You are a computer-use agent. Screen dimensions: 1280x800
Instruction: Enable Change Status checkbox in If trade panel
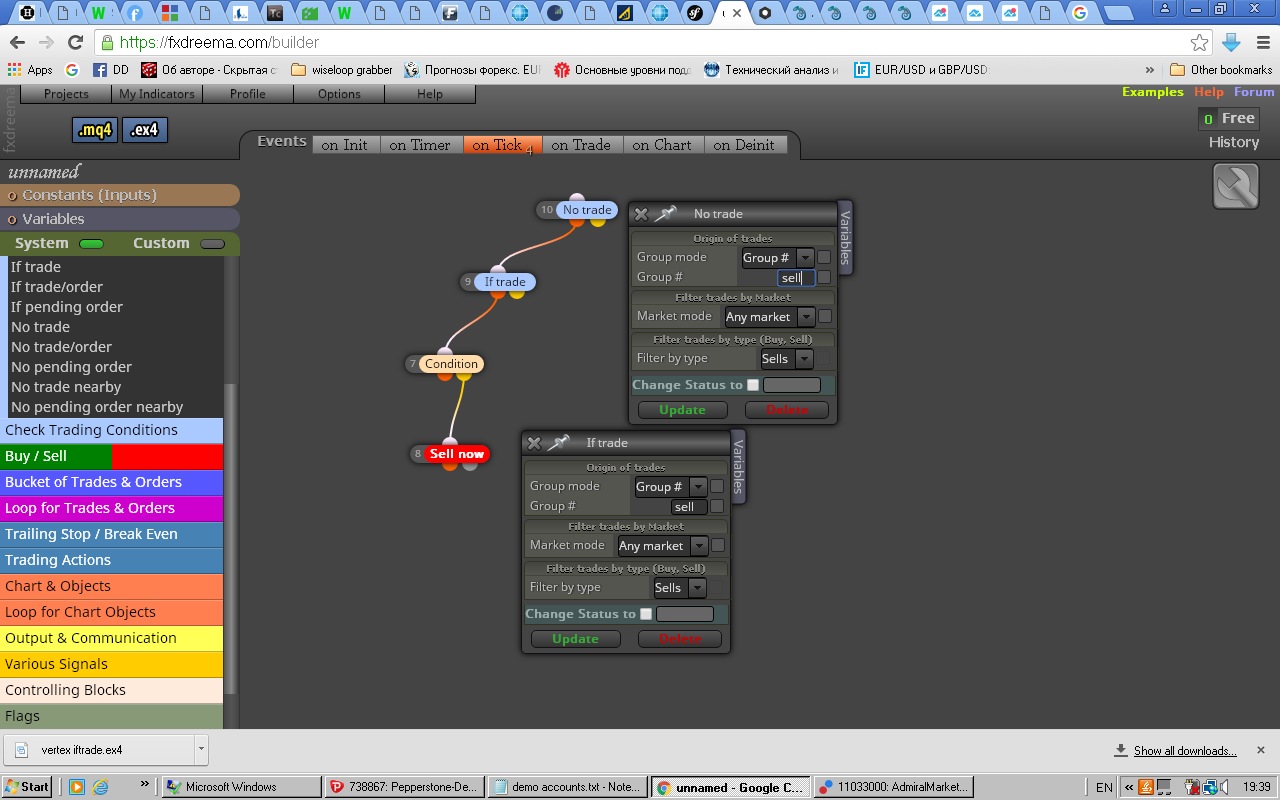pyautogui.click(x=646, y=614)
